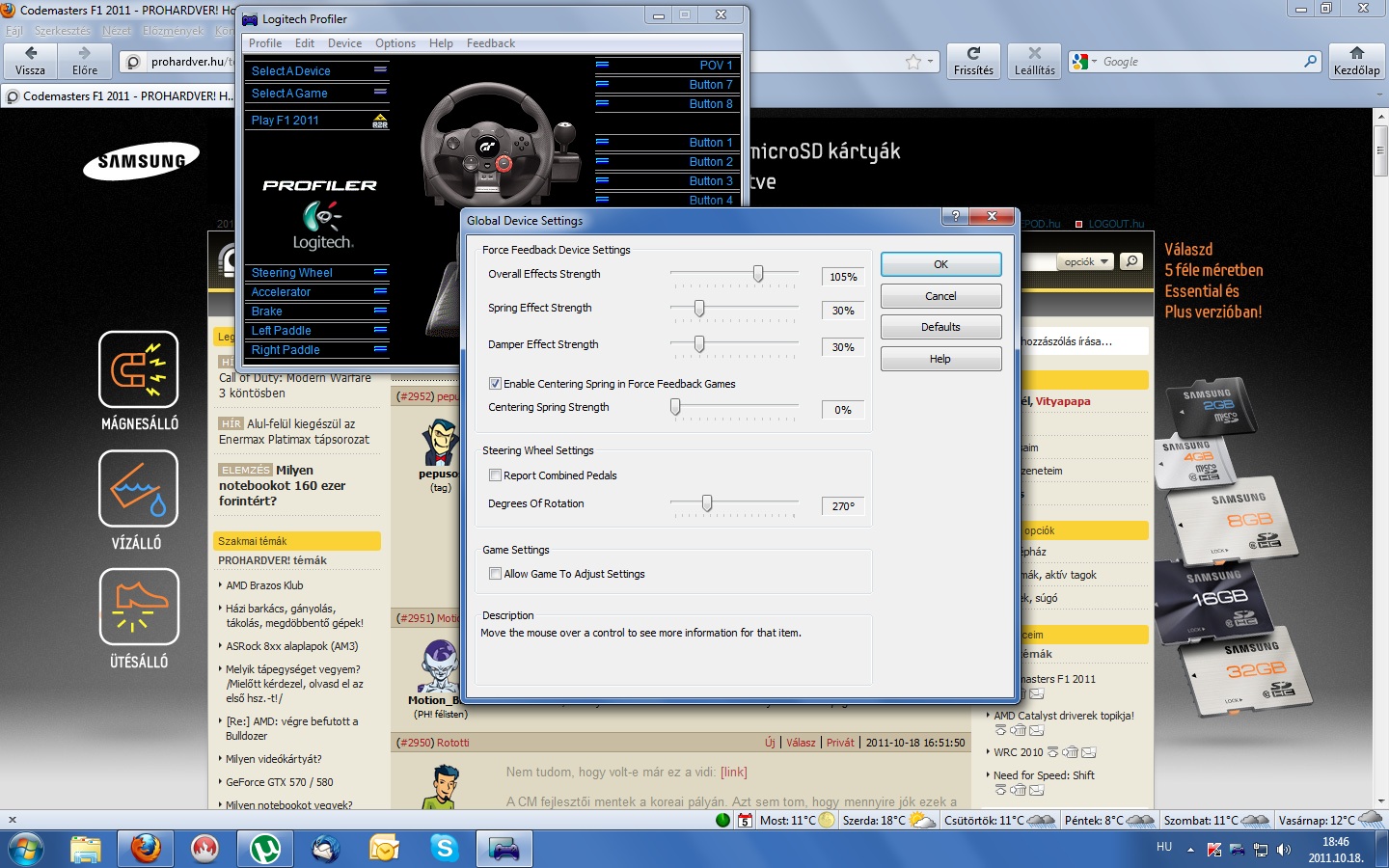Click the Kezdőlap home button
The height and width of the screenshot is (868, 1389).
click(1356, 61)
